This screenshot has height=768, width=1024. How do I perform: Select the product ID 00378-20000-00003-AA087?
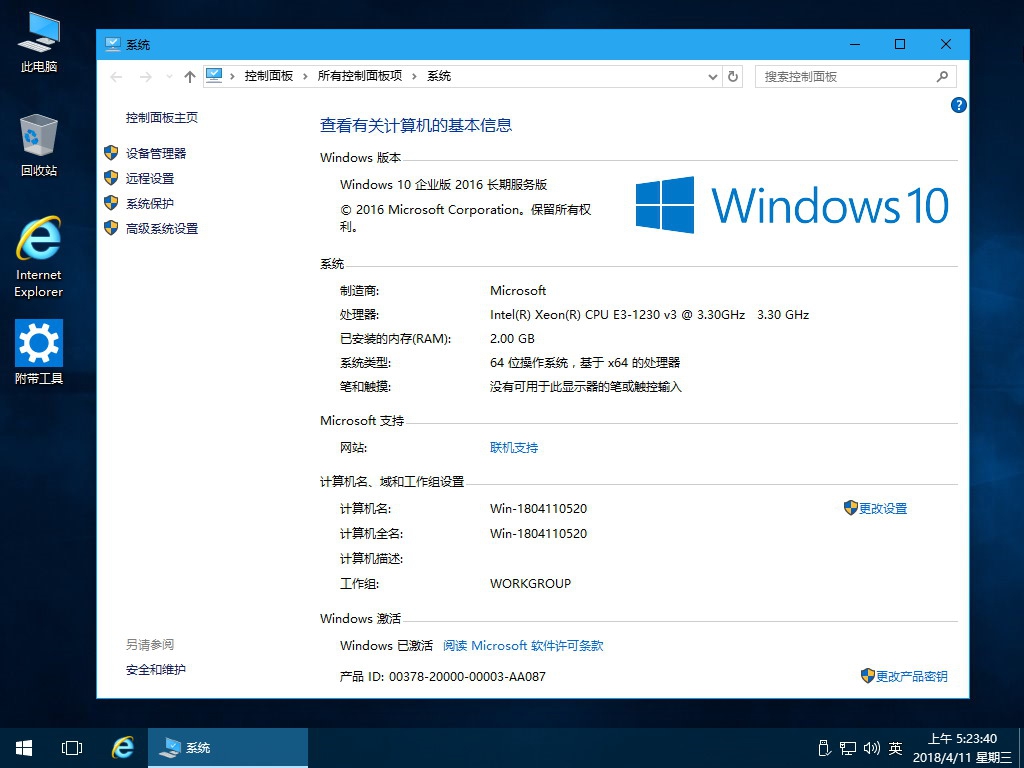[x=467, y=677]
